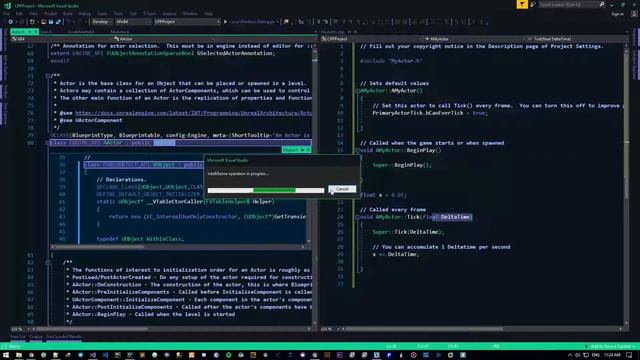Open the right editor zoom level dropdown
Screen dimensions: 640x360
328,329
